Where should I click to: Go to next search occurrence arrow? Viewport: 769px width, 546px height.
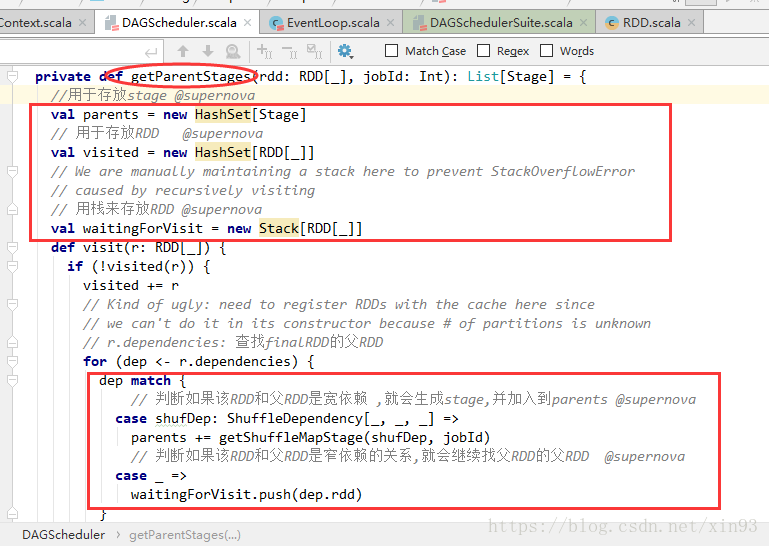coord(208,51)
